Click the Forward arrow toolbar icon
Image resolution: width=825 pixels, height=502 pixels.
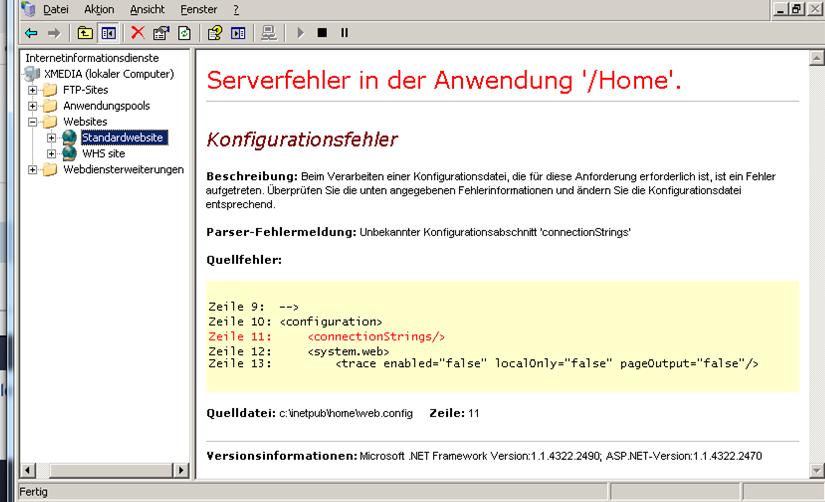54,33
